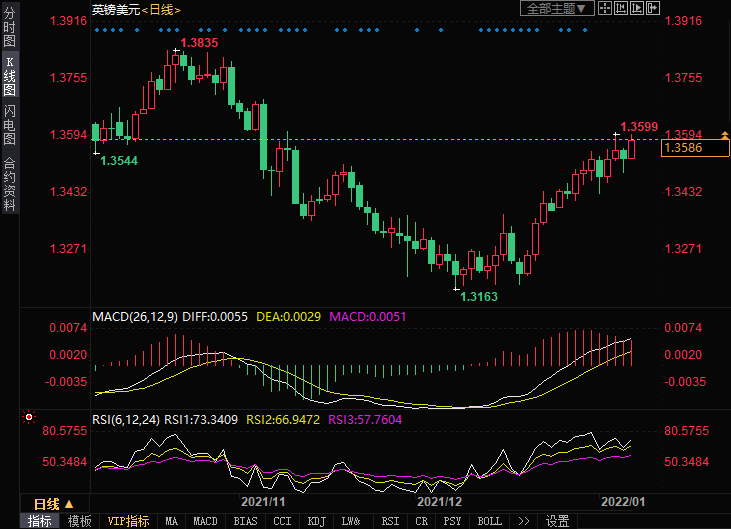This screenshot has height=529, width=731.
Task: Click the range measurement icon in top toolbar
Action: tap(621, 8)
